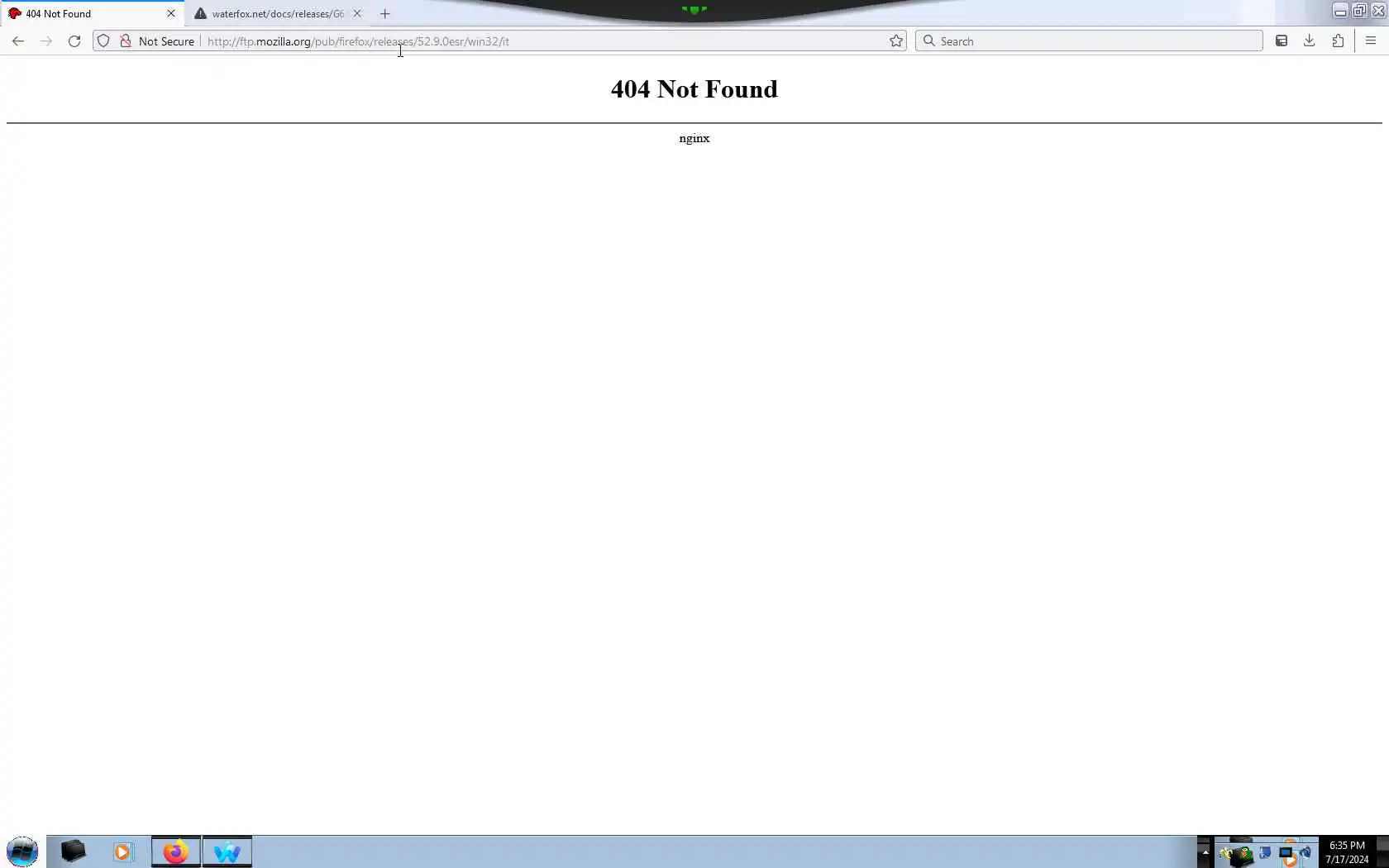Switch to the waterfox.net/docs/releases tab

click(278, 14)
